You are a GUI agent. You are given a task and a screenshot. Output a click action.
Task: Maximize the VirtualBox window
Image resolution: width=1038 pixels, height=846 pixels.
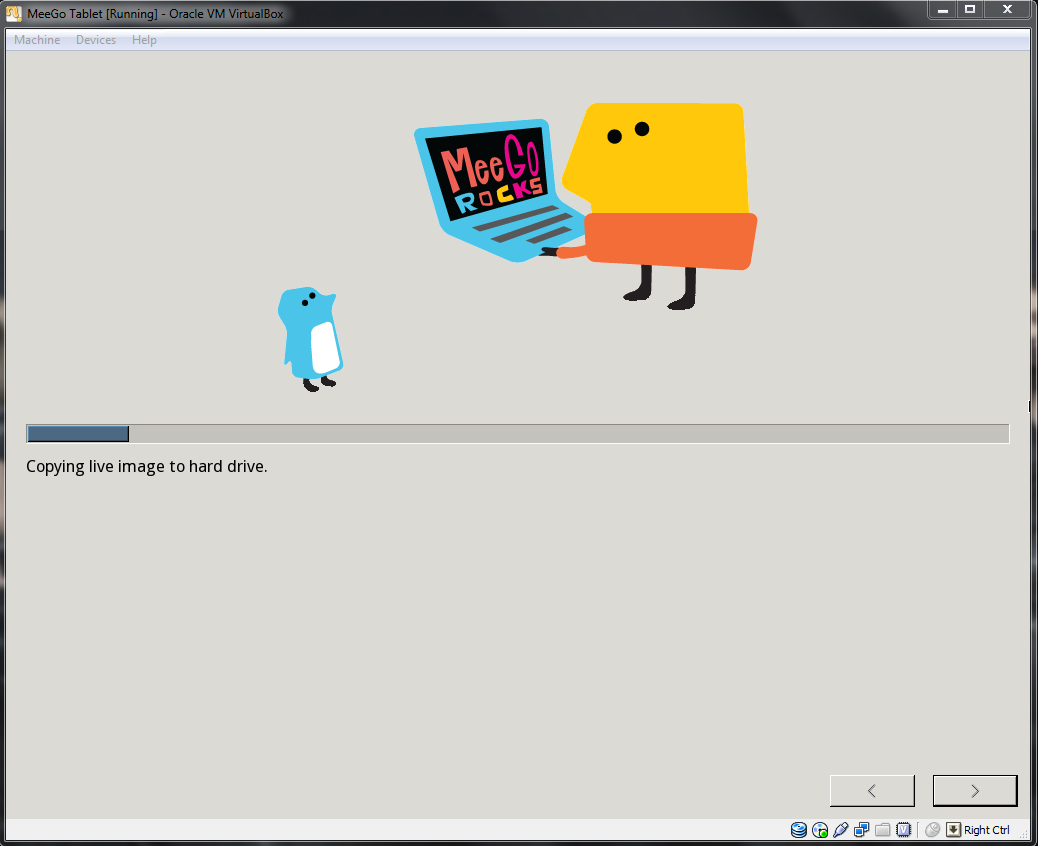point(970,9)
